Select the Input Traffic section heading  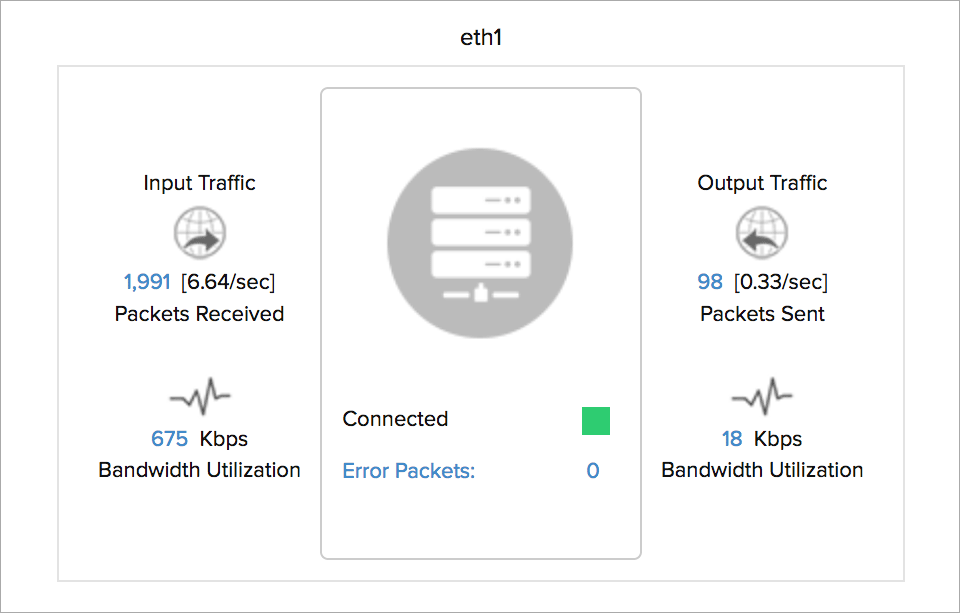pyautogui.click(x=199, y=182)
